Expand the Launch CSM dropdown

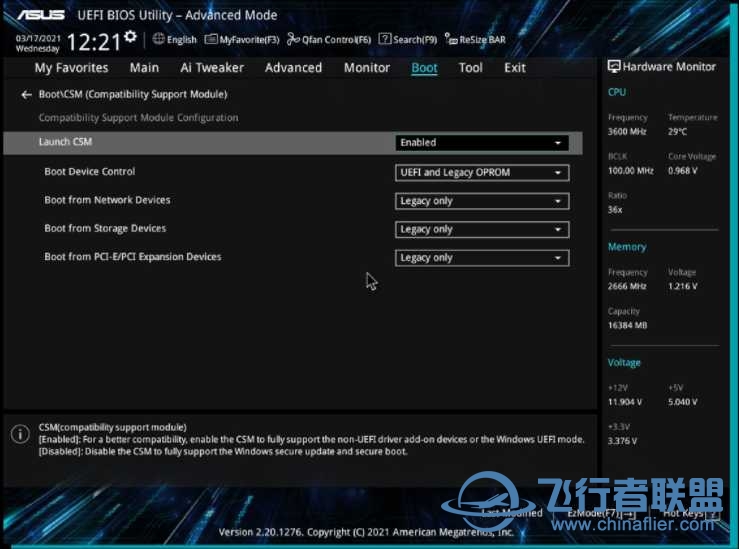pos(482,143)
